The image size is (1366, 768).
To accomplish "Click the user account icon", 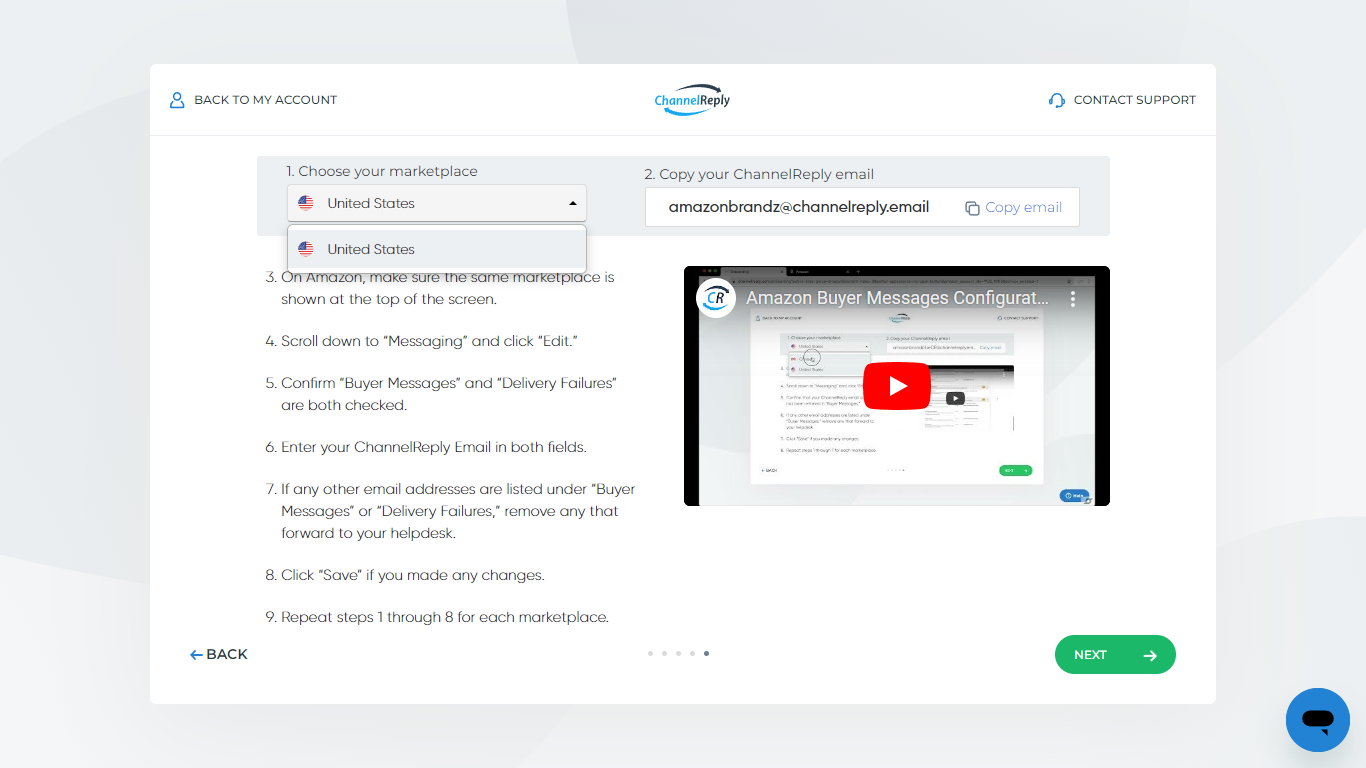I will [x=177, y=100].
